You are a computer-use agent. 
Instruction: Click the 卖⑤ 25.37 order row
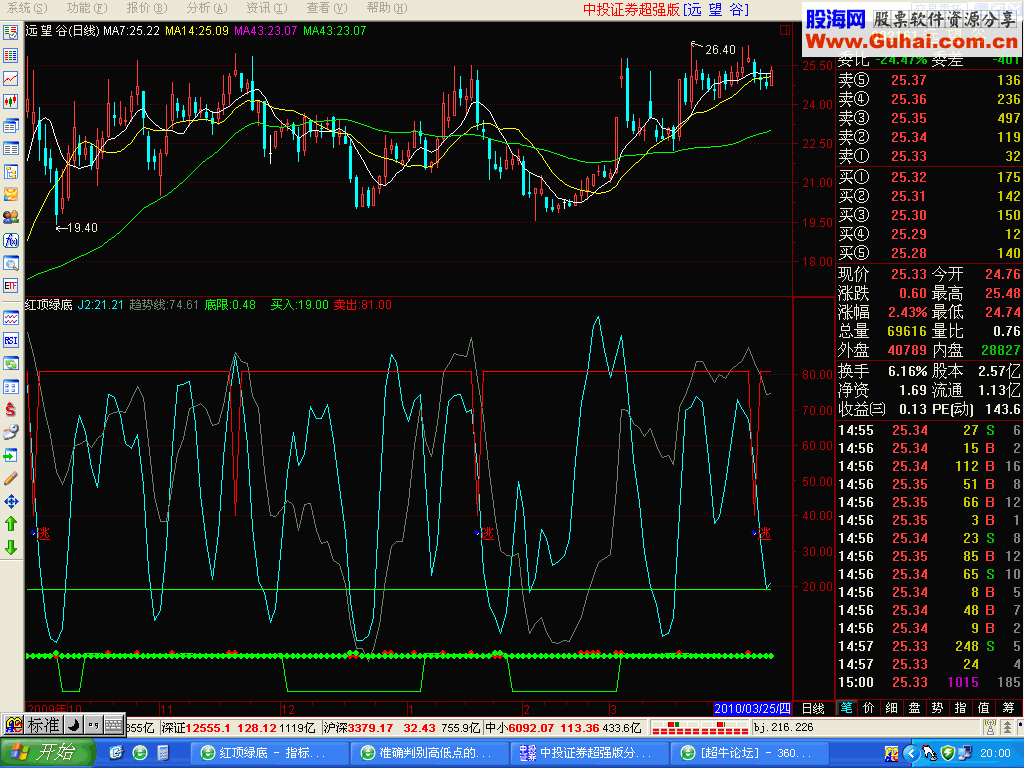pos(929,80)
